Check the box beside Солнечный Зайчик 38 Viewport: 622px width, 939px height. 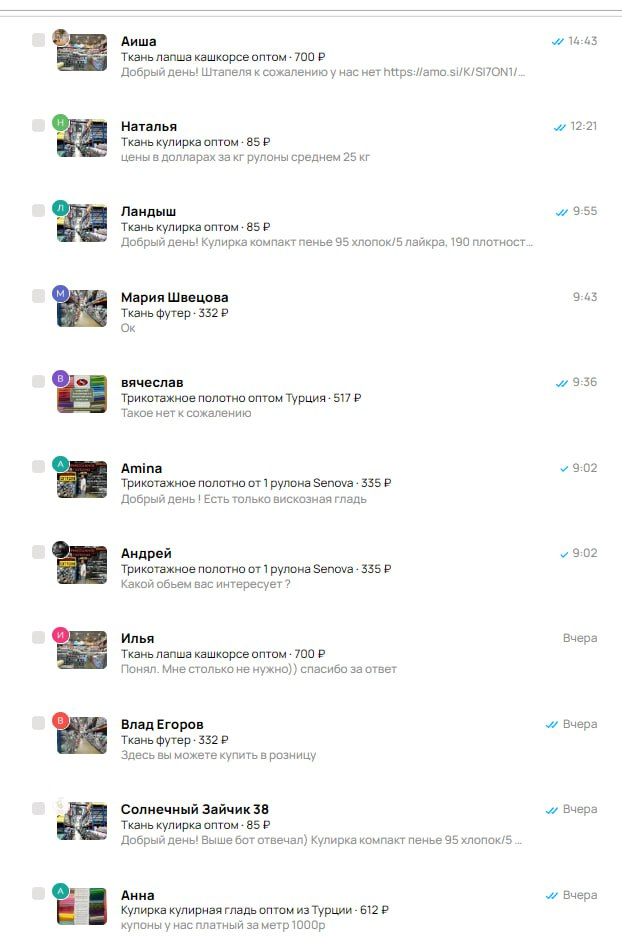38,808
